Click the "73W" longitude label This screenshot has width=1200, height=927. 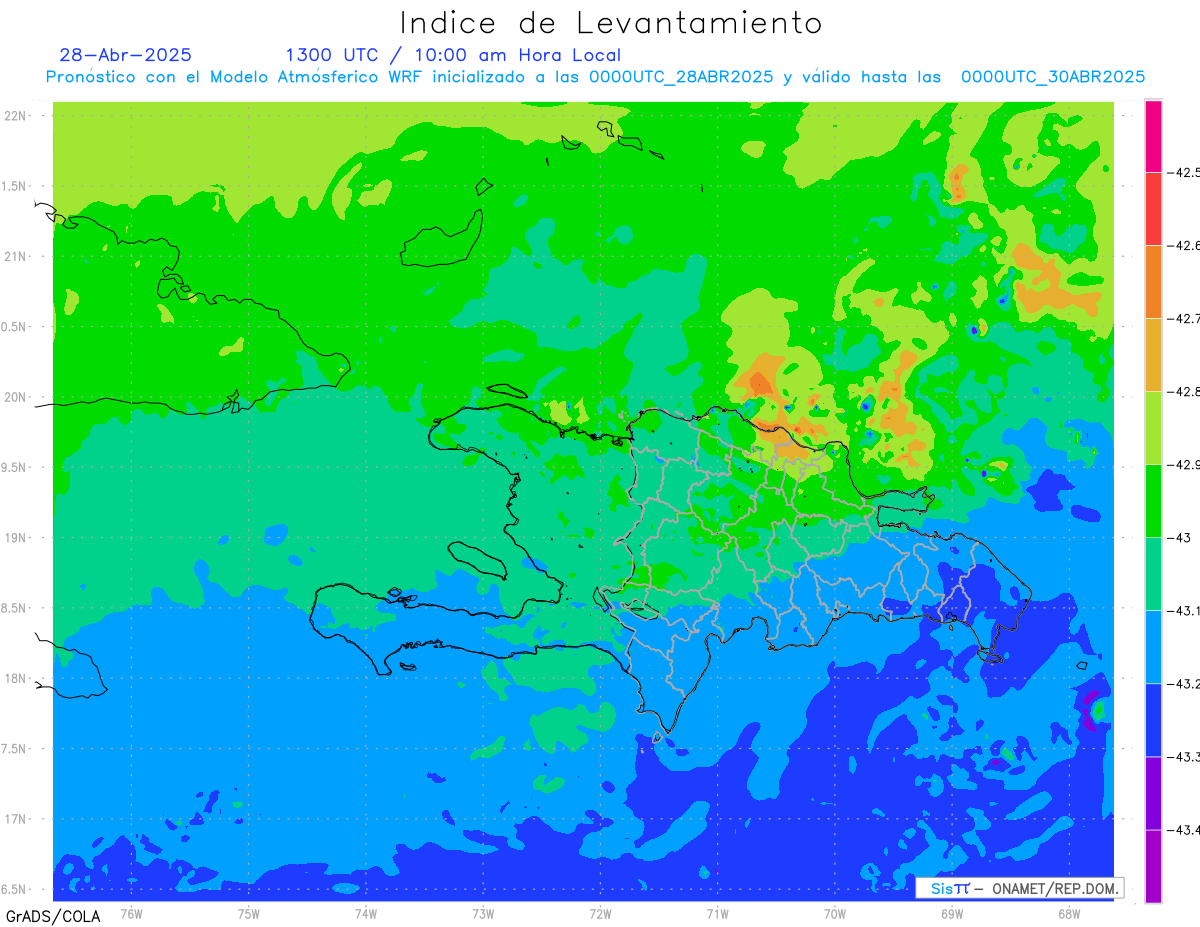(x=483, y=913)
